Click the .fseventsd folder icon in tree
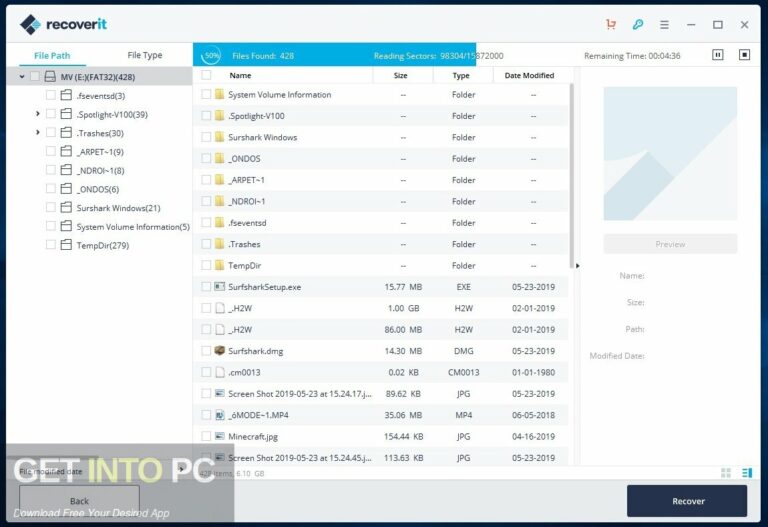The image size is (768, 527). 66,95
